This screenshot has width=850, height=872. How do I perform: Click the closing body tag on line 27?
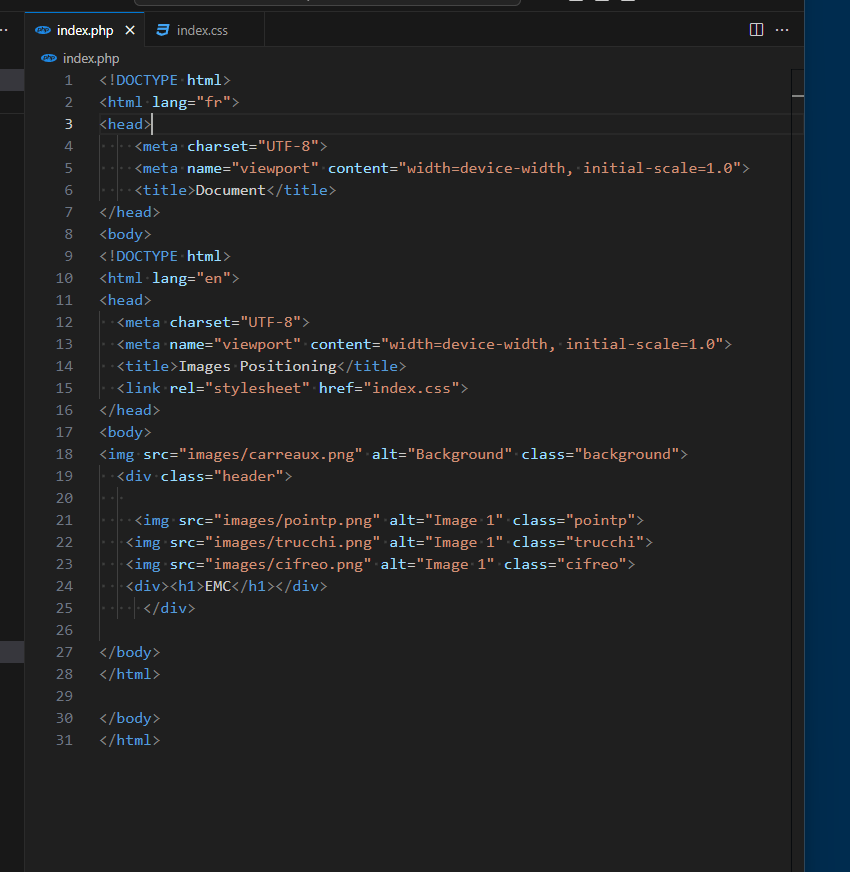pyautogui.click(x=130, y=652)
